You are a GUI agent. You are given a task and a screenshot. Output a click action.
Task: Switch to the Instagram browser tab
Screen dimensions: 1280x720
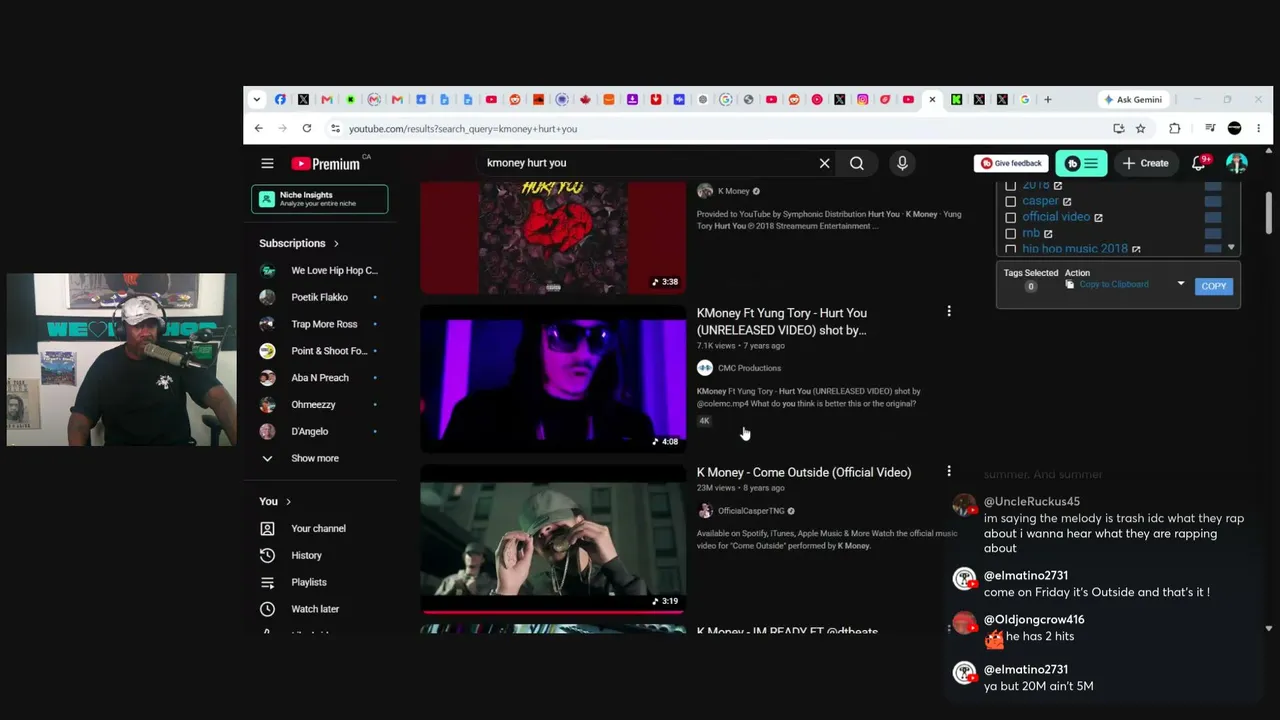click(x=862, y=99)
